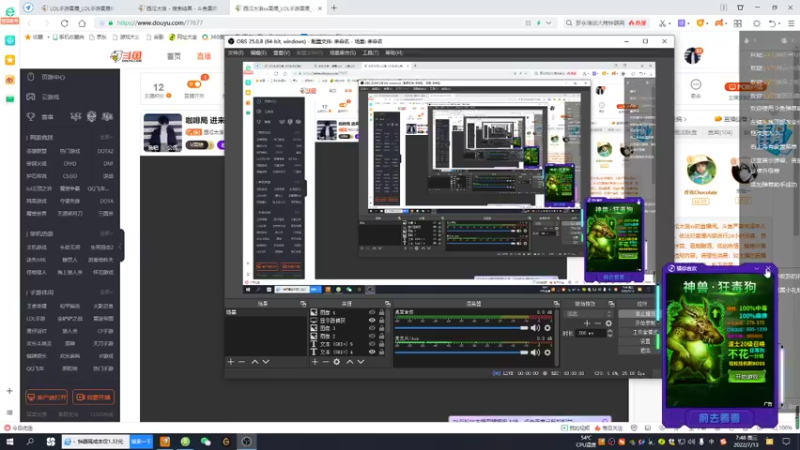
Task: Move the selected source up in the list
Action: coord(349,362)
